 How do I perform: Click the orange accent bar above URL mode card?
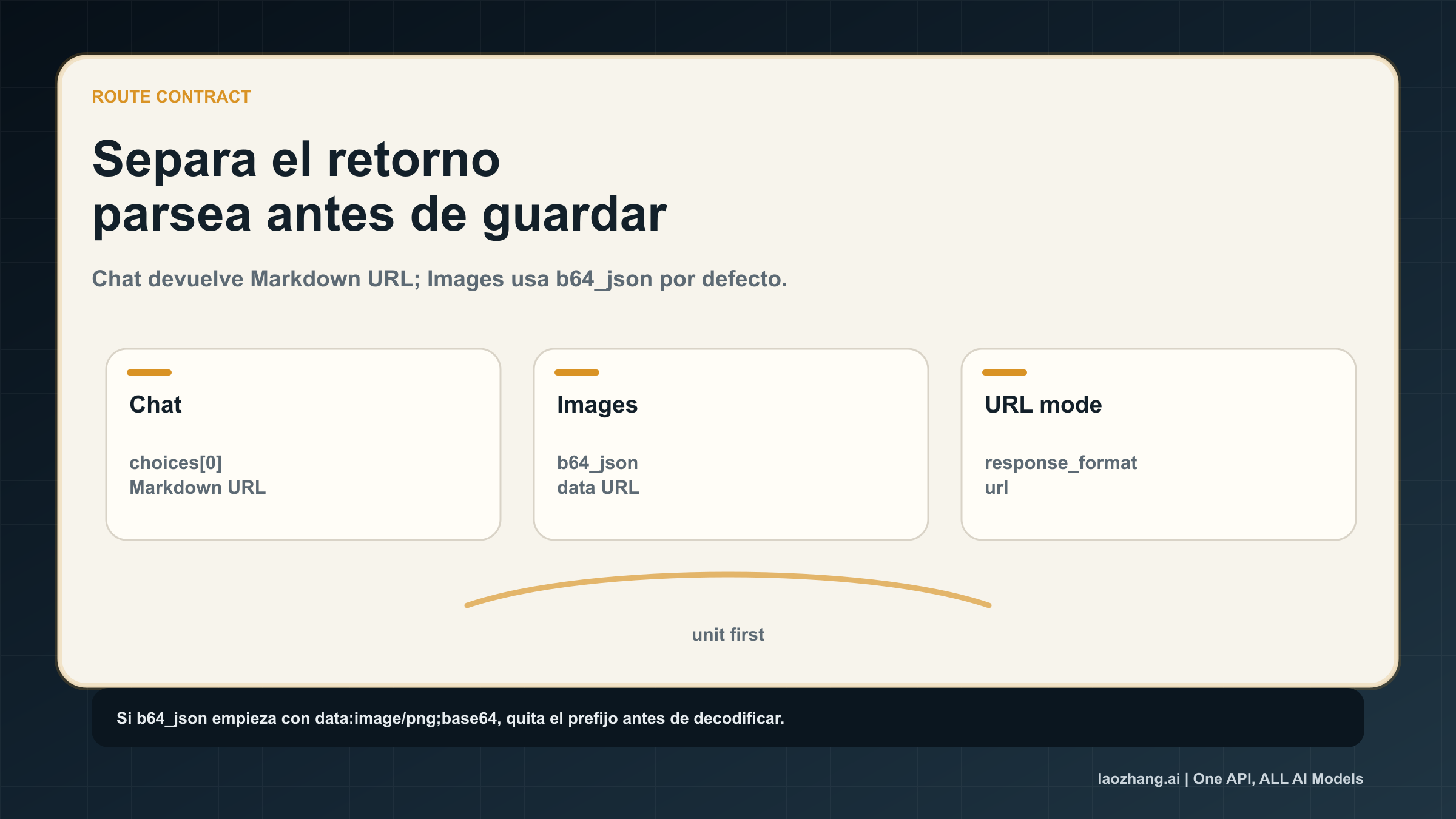pos(1005,372)
